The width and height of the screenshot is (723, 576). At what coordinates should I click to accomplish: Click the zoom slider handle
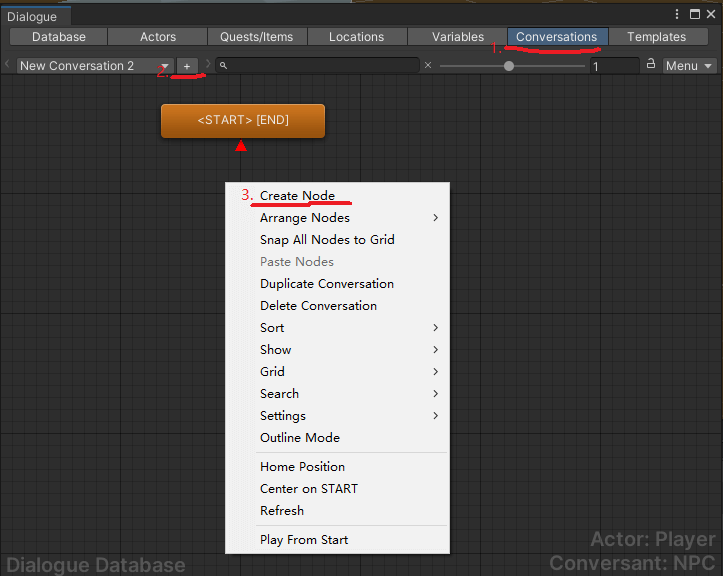click(509, 66)
